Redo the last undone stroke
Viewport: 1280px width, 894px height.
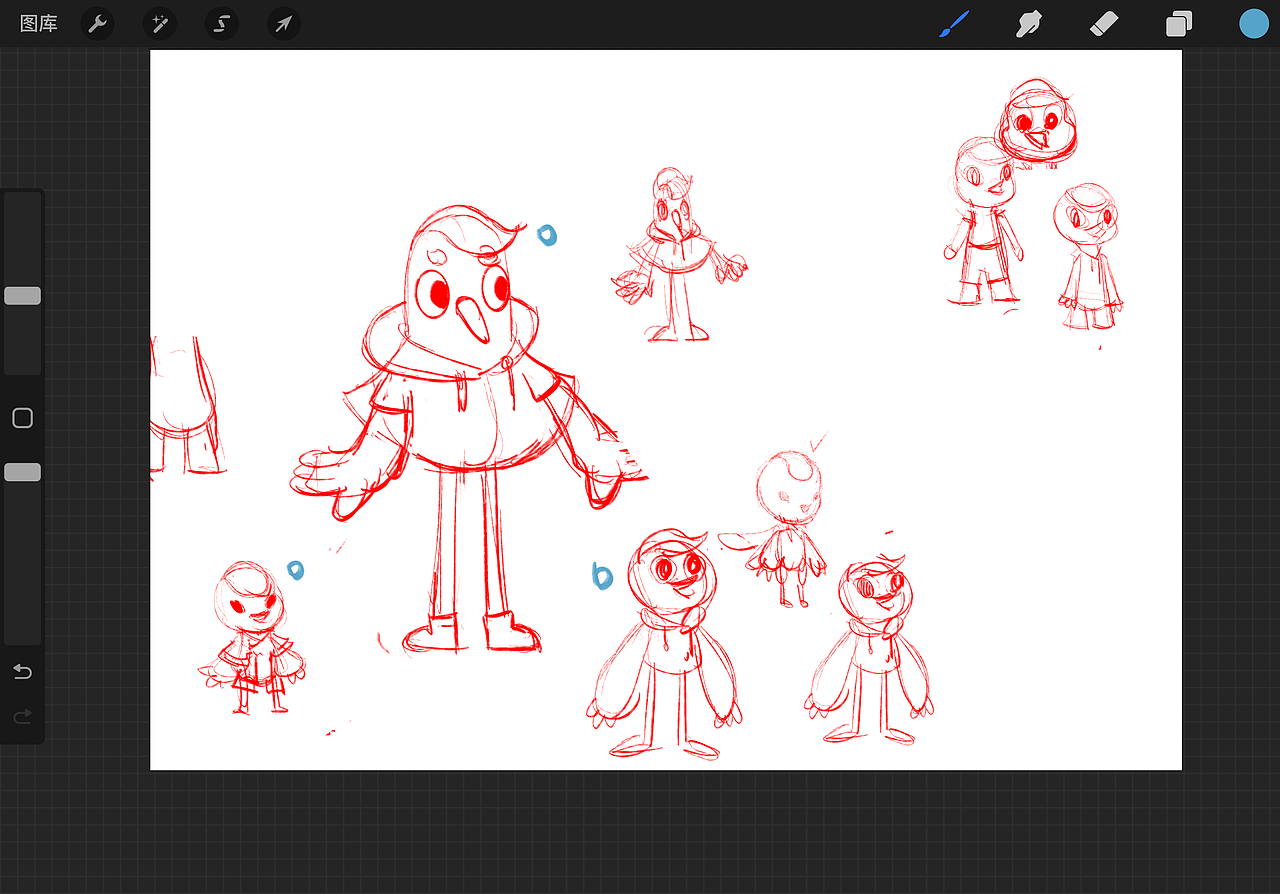(22, 717)
